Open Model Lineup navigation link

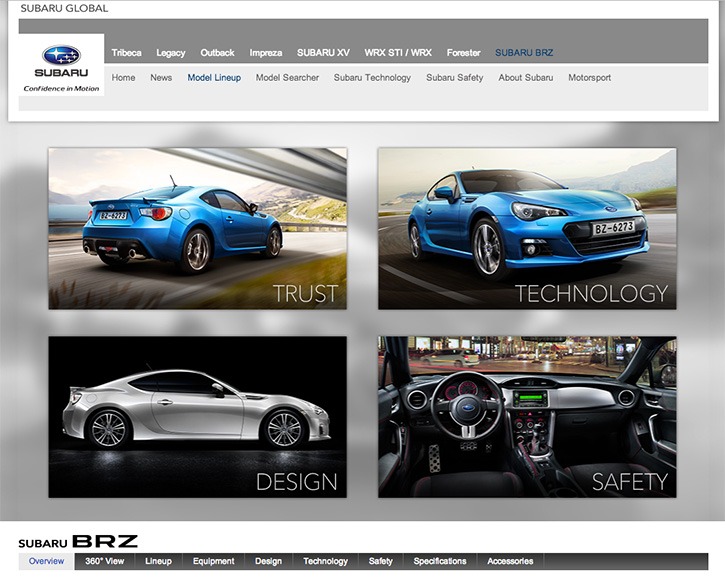pos(214,78)
